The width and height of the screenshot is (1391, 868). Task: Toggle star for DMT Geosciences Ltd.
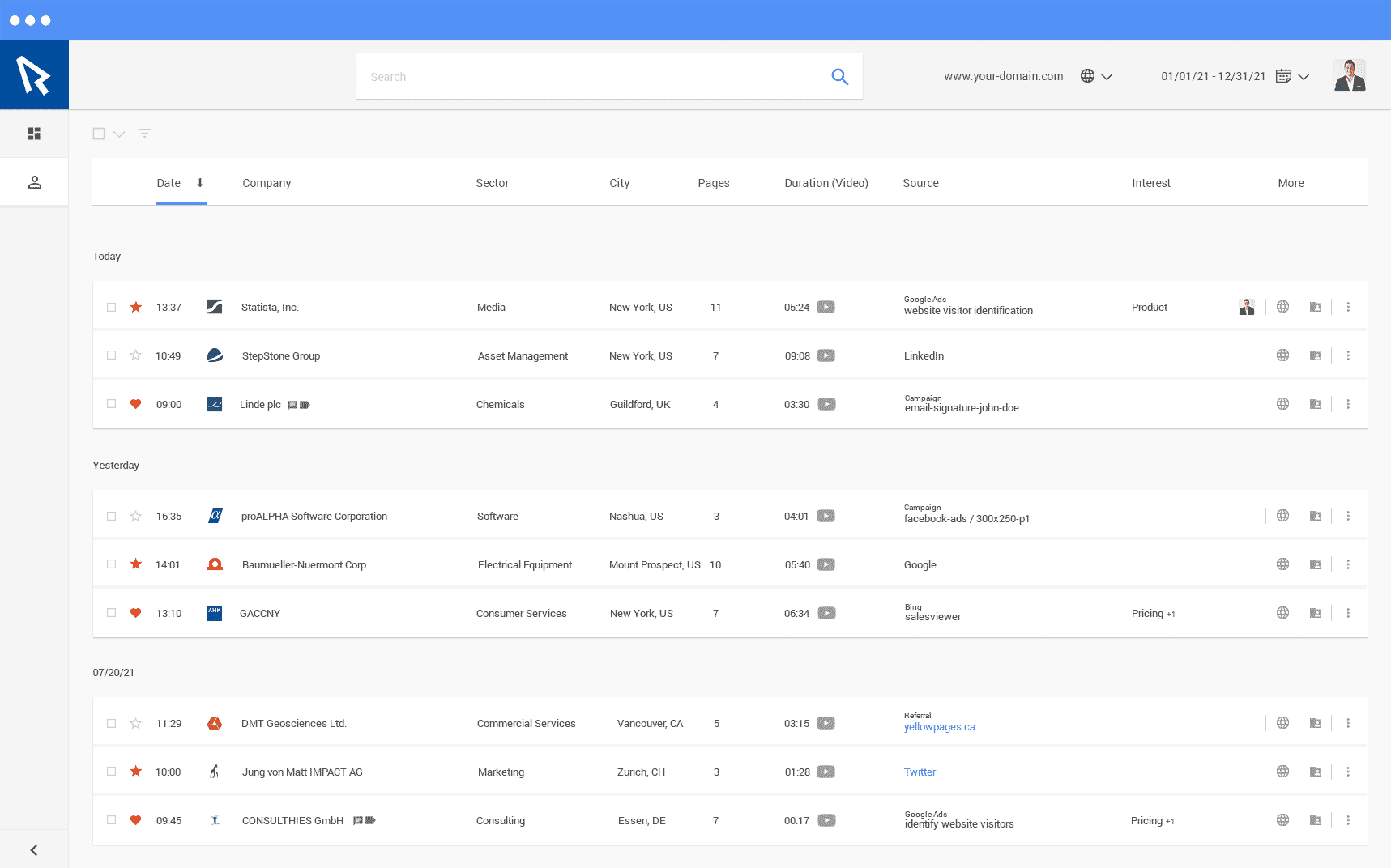click(x=135, y=723)
